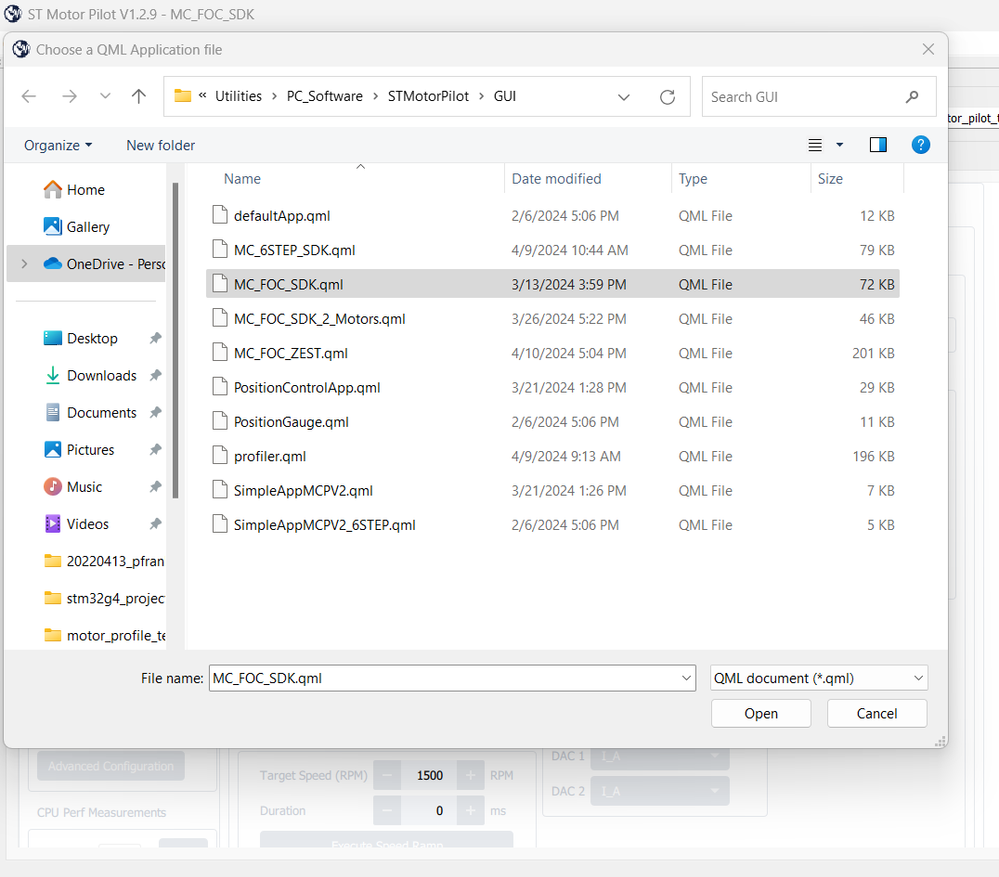The image size is (999, 877).
Task: Sort files by Size column
Action: click(x=830, y=179)
